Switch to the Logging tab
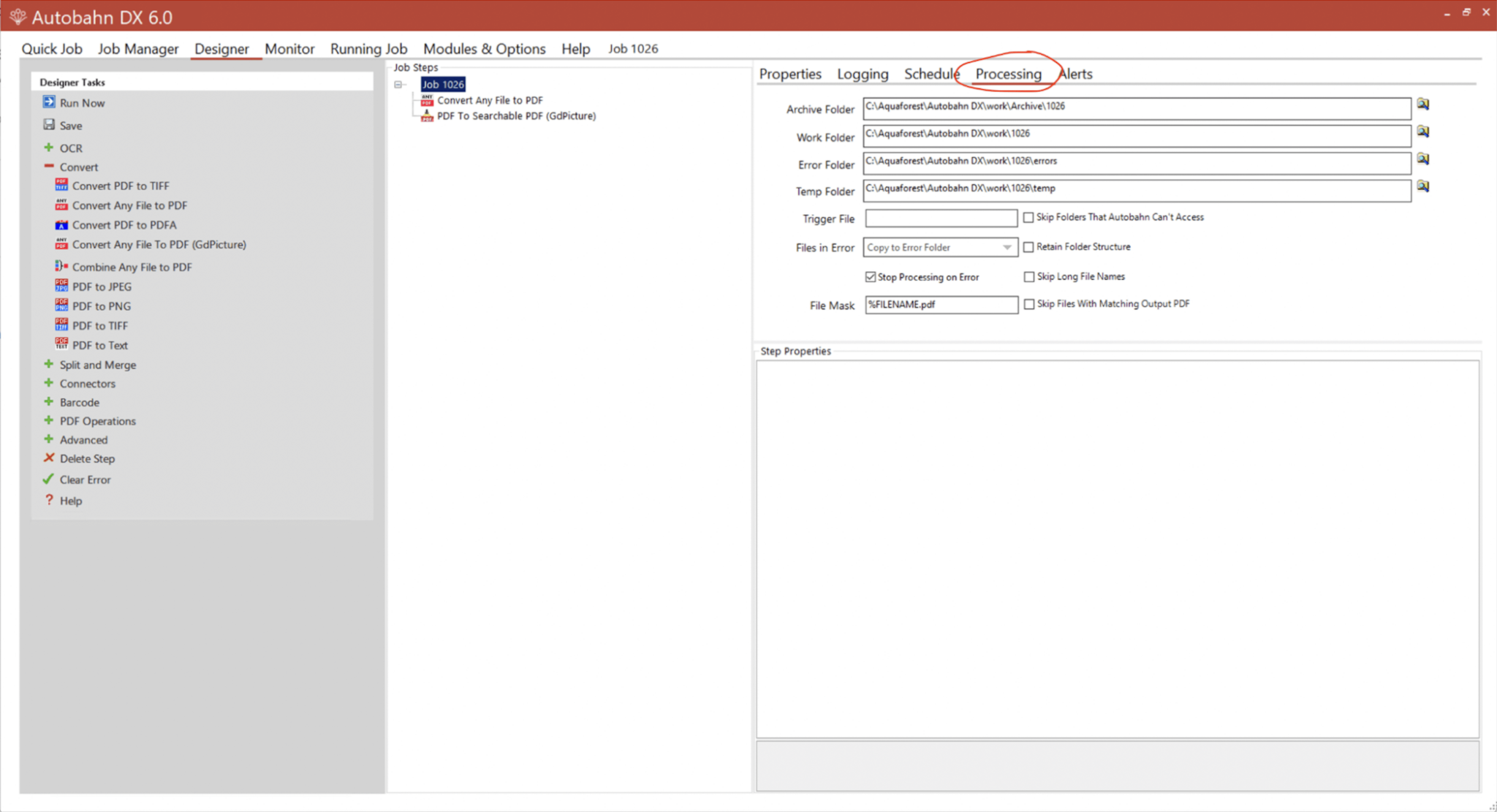The width and height of the screenshot is (1497, 812). pyautogui.click(x=862, y=74)
